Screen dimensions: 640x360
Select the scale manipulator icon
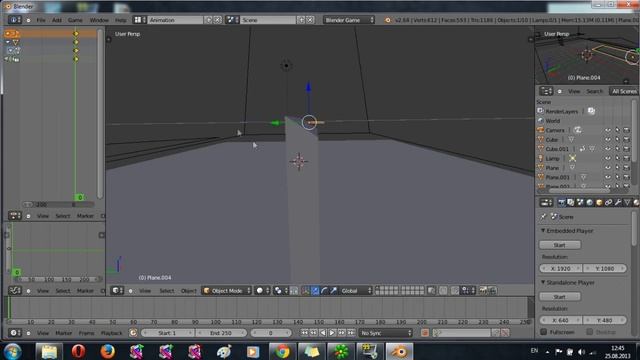tap(334, 291)
